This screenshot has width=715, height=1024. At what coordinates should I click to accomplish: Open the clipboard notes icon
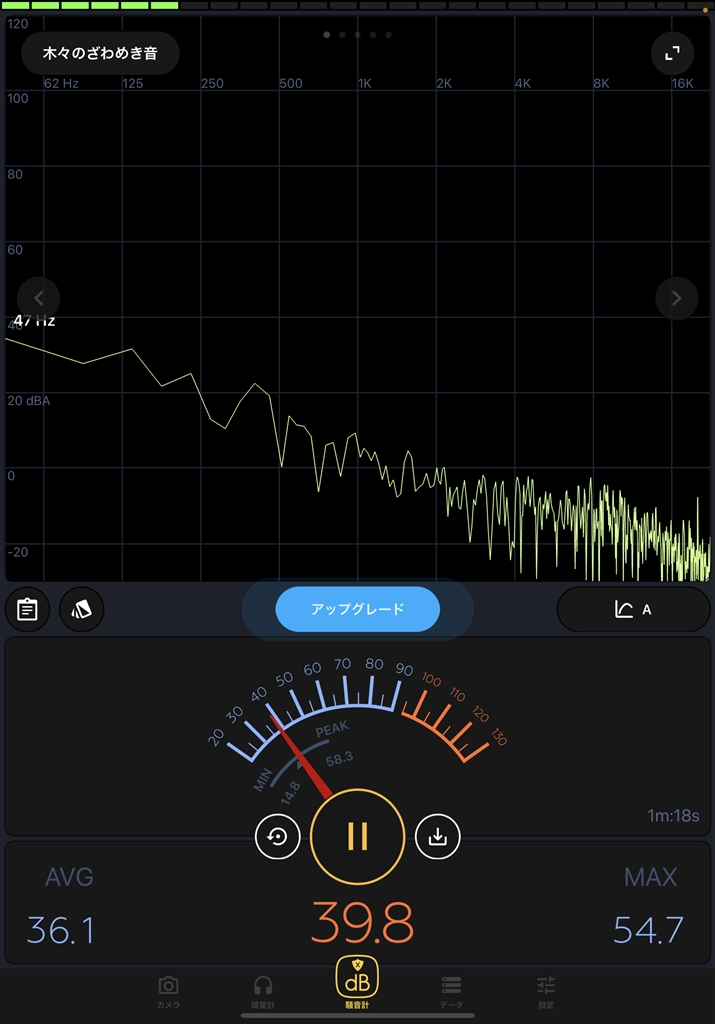[x=28, y=609]
